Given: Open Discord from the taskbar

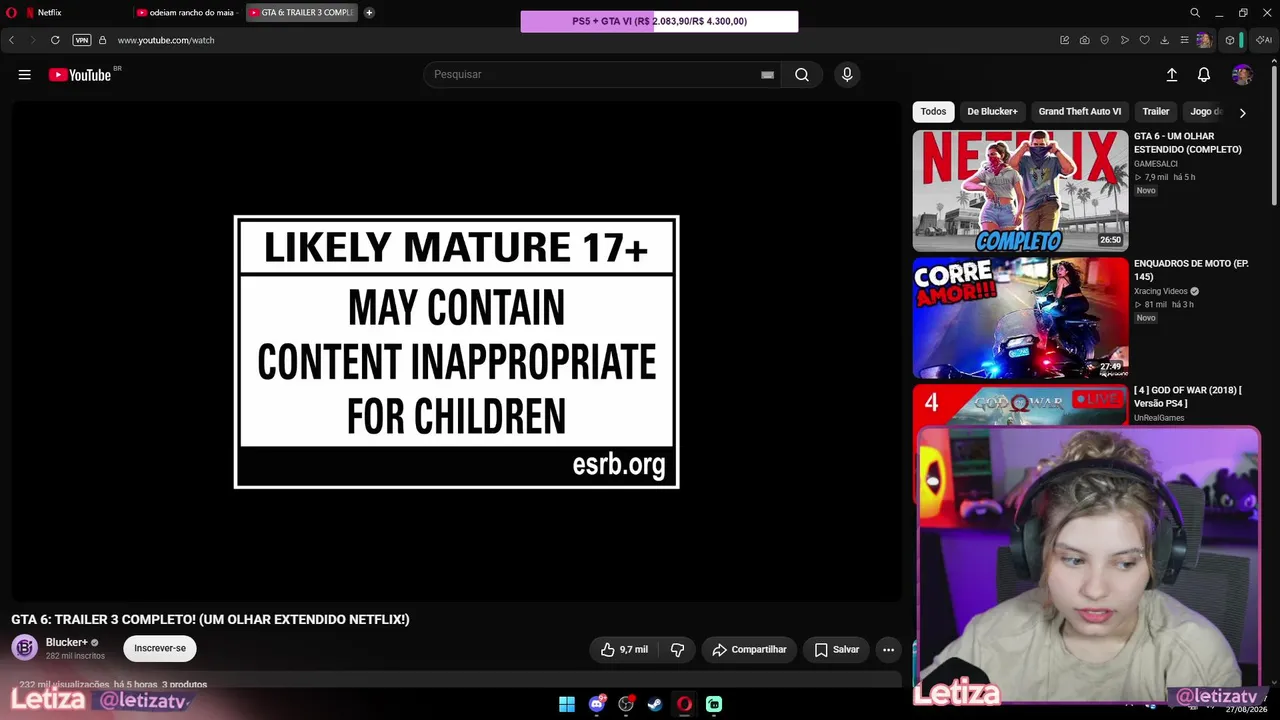Looking at the screenshot, I should pyautogui.click(x=597, y=704).
